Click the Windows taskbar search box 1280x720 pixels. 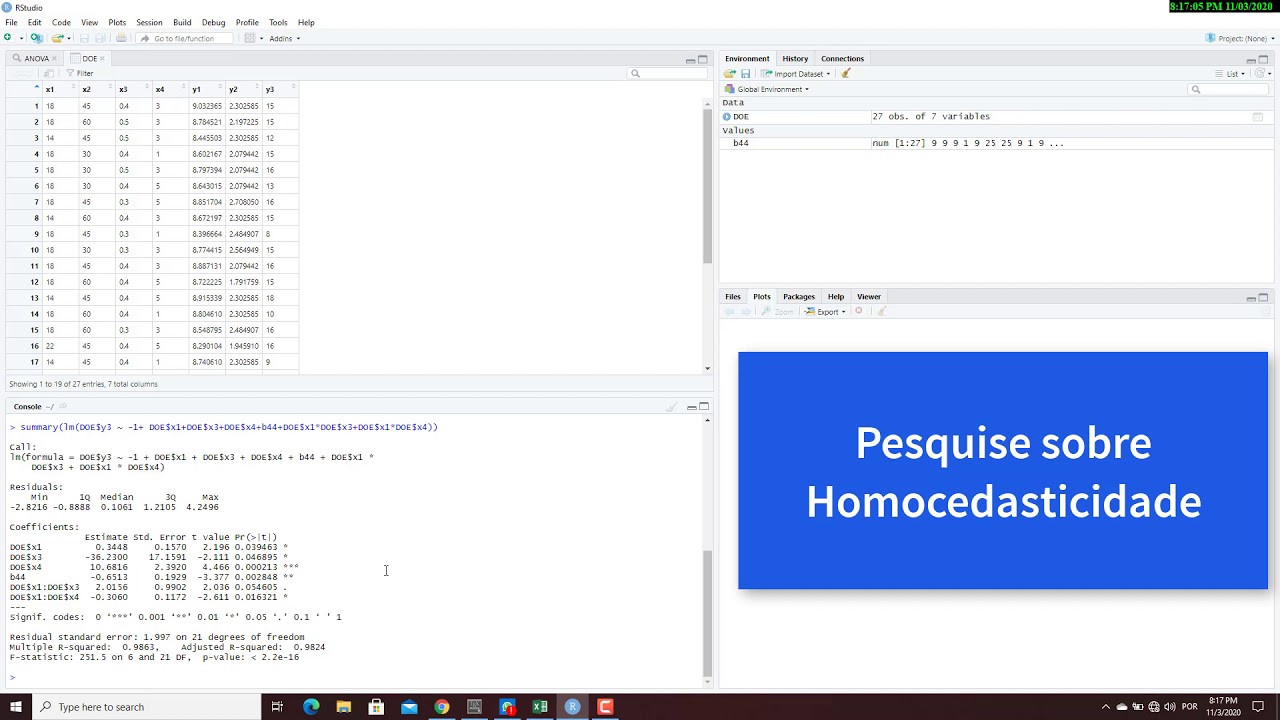145,707
